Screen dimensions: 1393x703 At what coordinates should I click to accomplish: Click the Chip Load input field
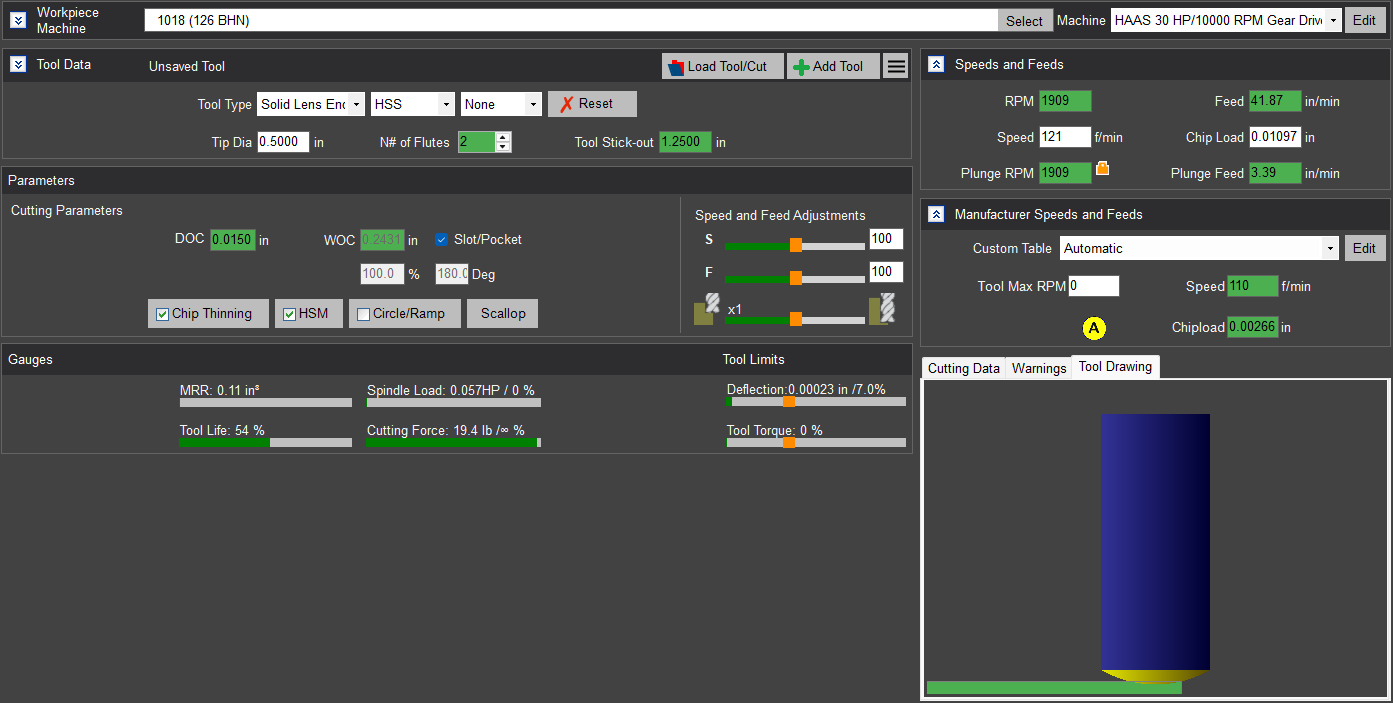coord(1275,137)
